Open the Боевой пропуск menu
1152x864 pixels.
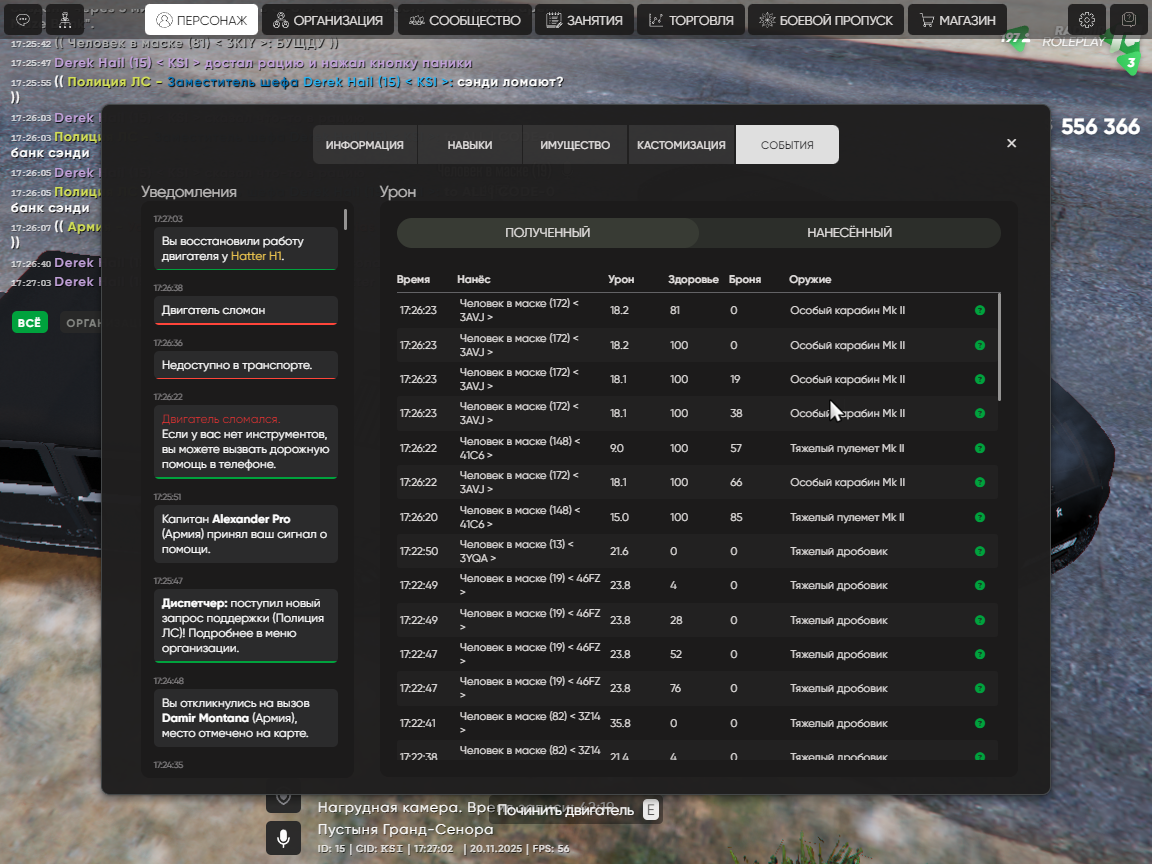click(826, 20)
